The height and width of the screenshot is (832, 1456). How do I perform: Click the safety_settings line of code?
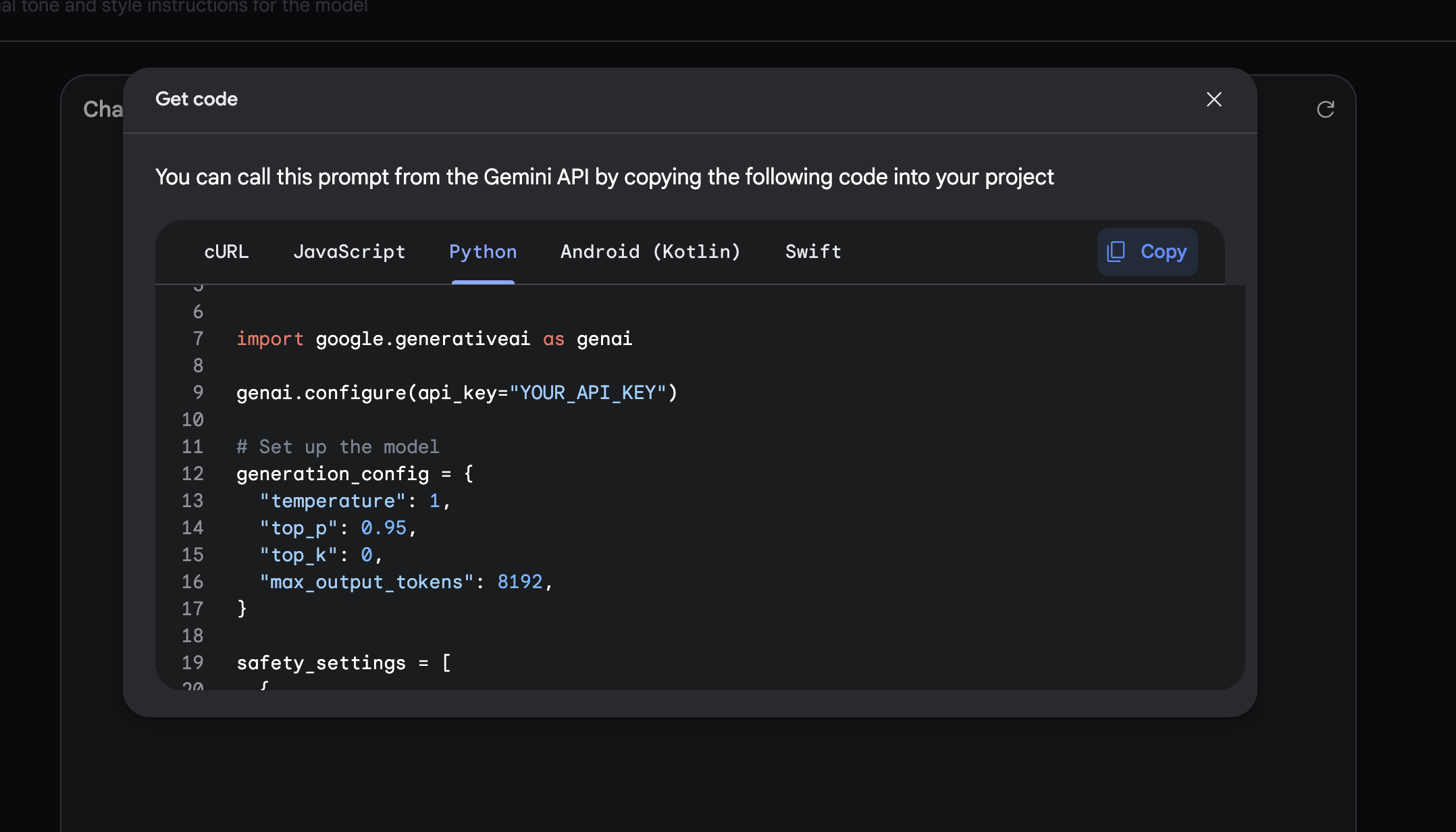(343, 663)
